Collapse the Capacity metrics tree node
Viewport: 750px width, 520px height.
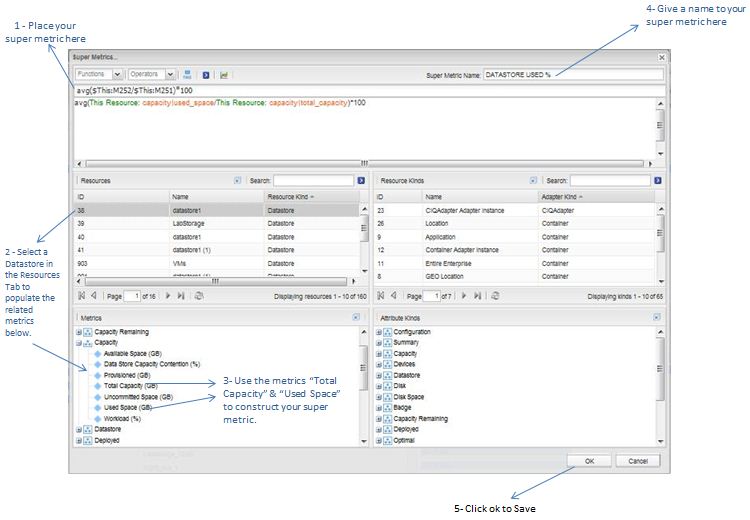(79, 342)
